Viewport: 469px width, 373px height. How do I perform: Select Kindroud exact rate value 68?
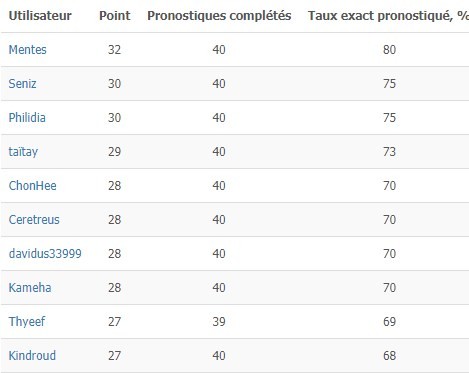tap(389, 356)
